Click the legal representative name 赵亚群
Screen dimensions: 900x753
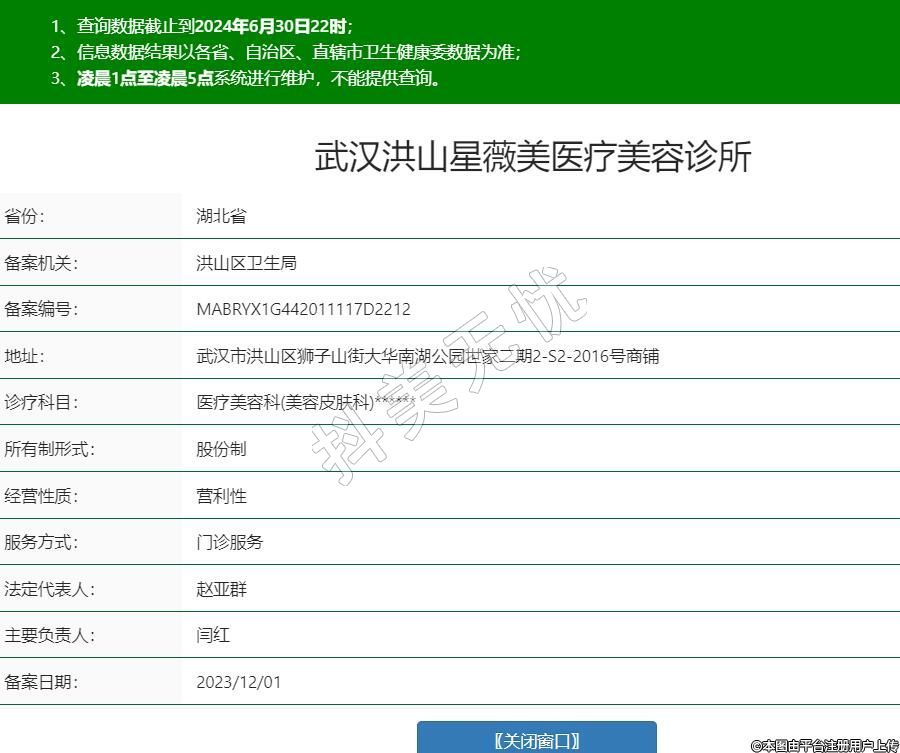(x=221, y=589)
